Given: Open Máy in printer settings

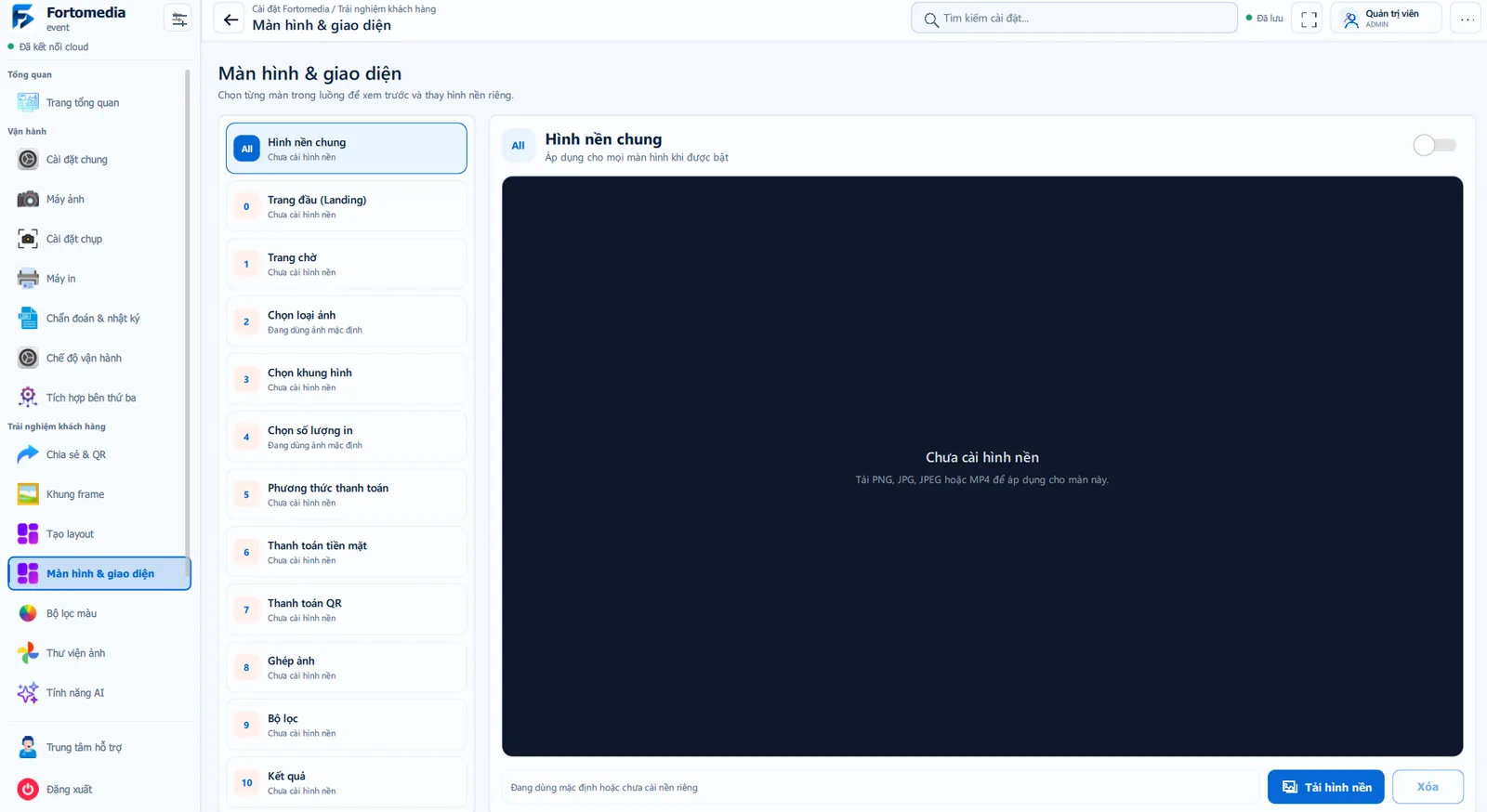Looking at the screenshot, I should click(98, 279).
